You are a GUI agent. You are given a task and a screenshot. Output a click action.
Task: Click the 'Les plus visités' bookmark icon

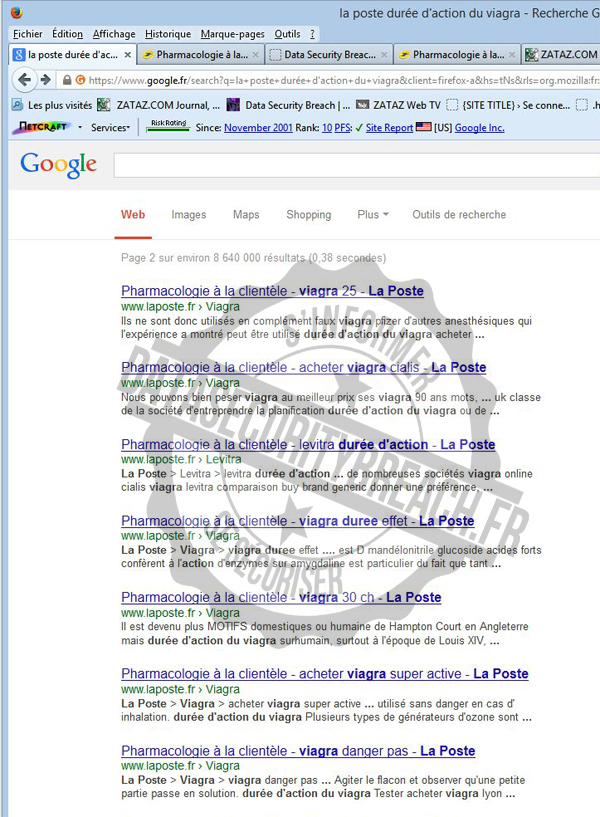click(17, 105)
